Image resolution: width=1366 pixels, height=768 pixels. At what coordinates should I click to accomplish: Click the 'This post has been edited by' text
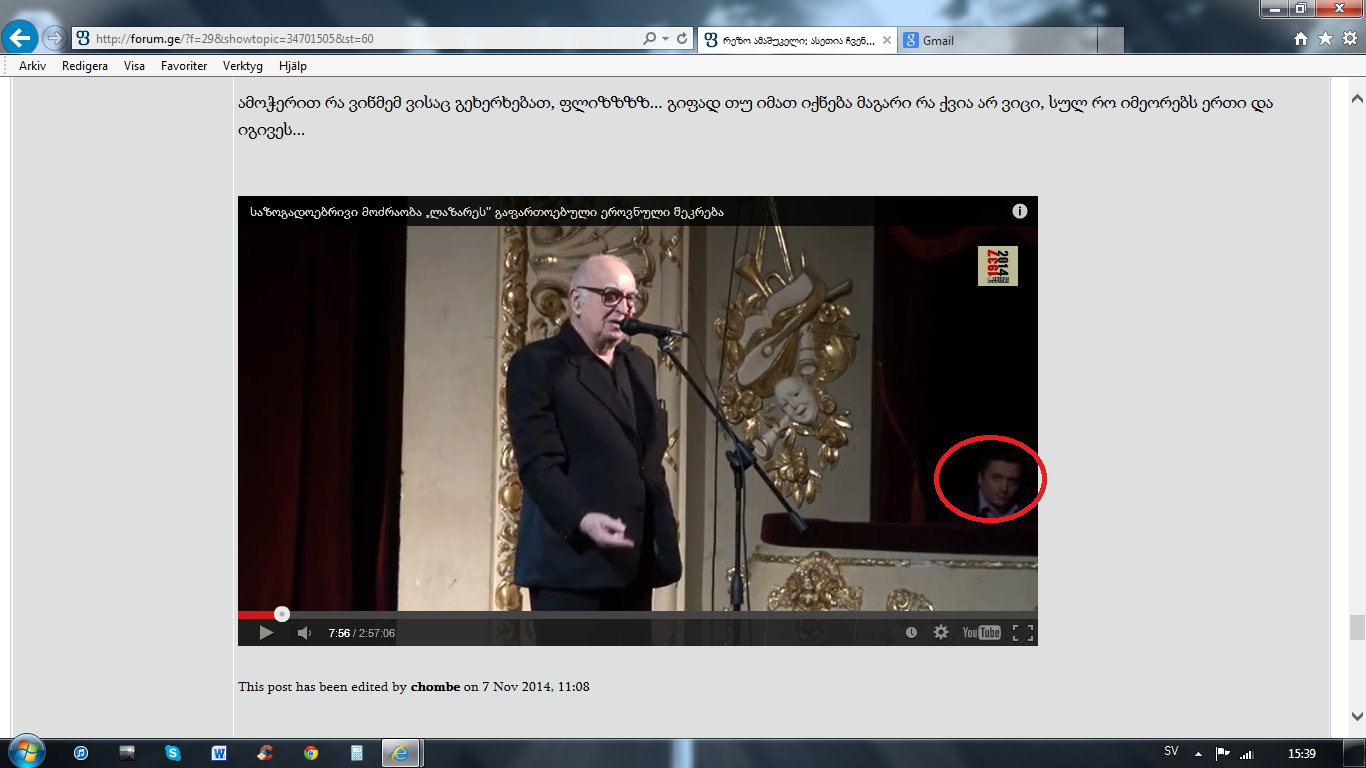point(323,687)
